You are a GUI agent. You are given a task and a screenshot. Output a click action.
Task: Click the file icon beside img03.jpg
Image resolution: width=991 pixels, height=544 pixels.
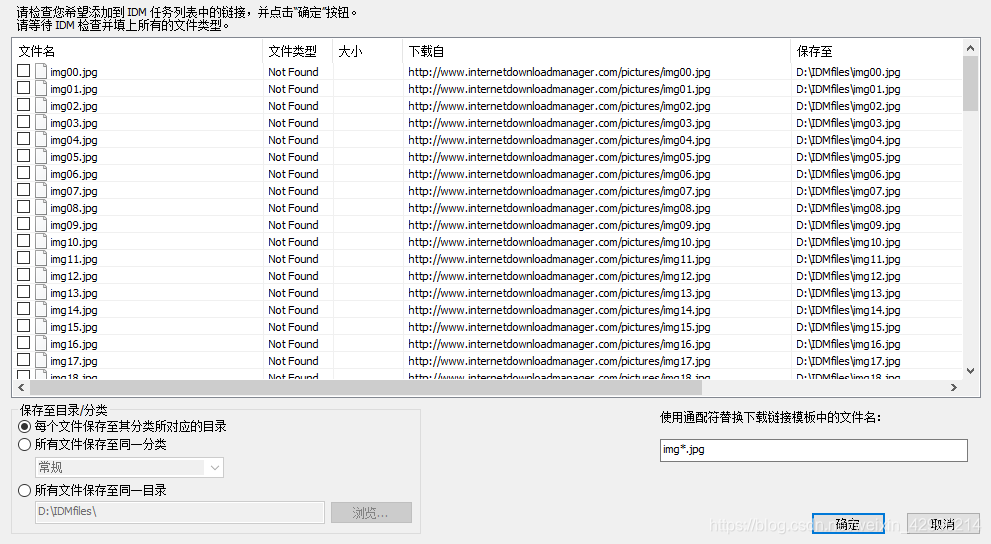pyautogui.click(x=41, y=123)
